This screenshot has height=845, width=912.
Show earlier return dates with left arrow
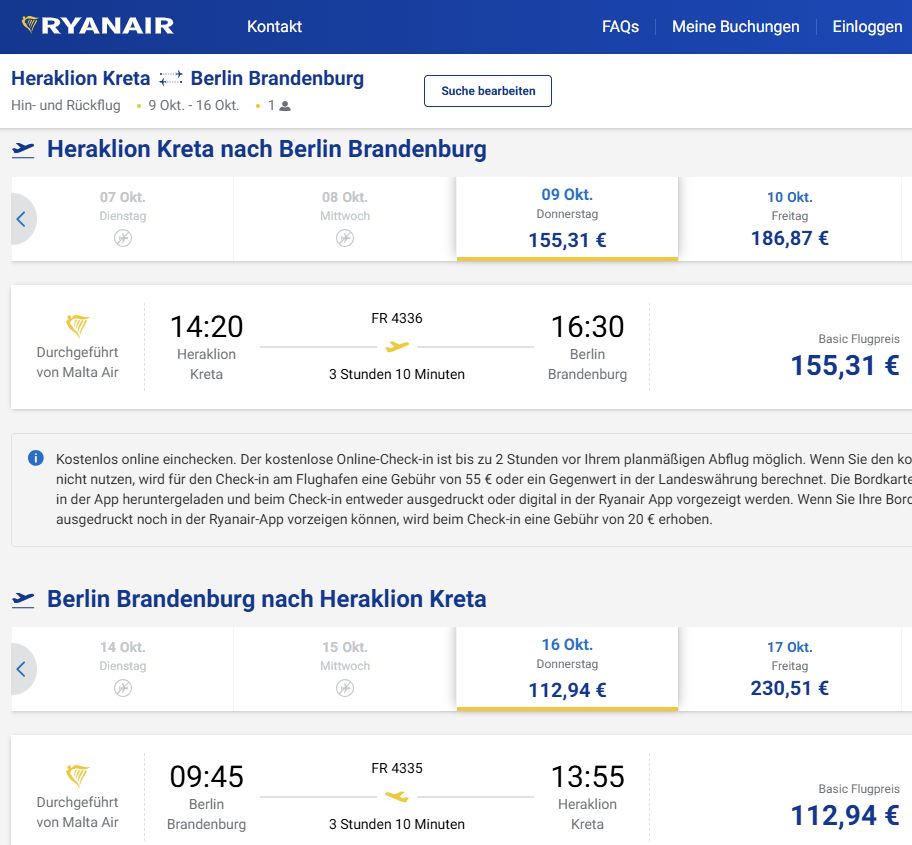(21, 669)
